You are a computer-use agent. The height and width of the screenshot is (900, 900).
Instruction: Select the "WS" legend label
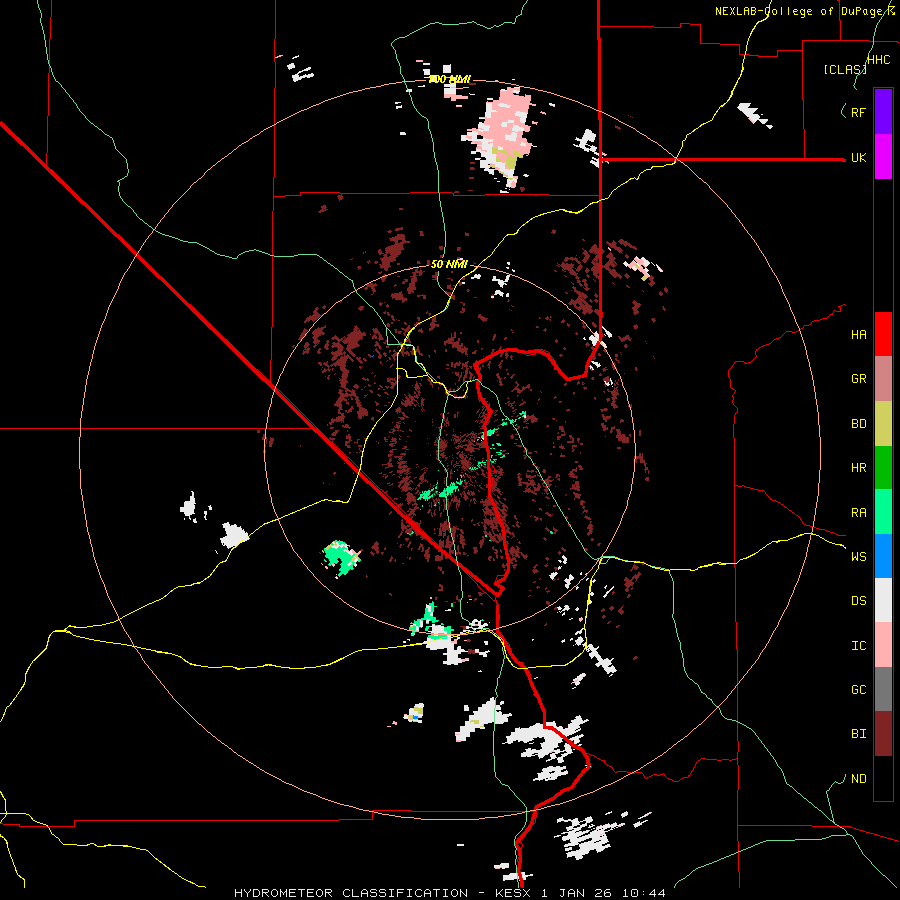858,557
